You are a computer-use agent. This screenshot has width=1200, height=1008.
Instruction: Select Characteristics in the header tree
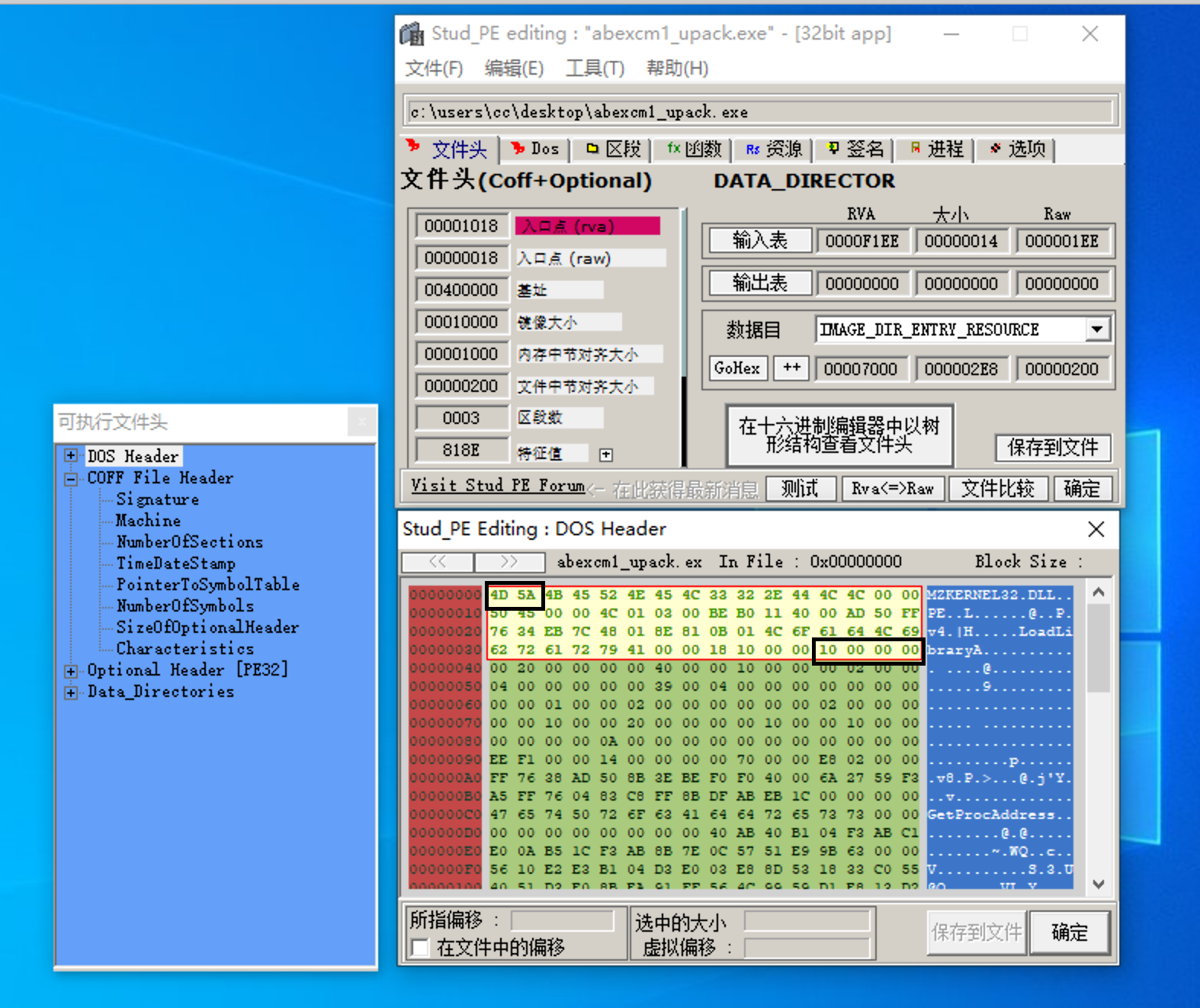185,649
